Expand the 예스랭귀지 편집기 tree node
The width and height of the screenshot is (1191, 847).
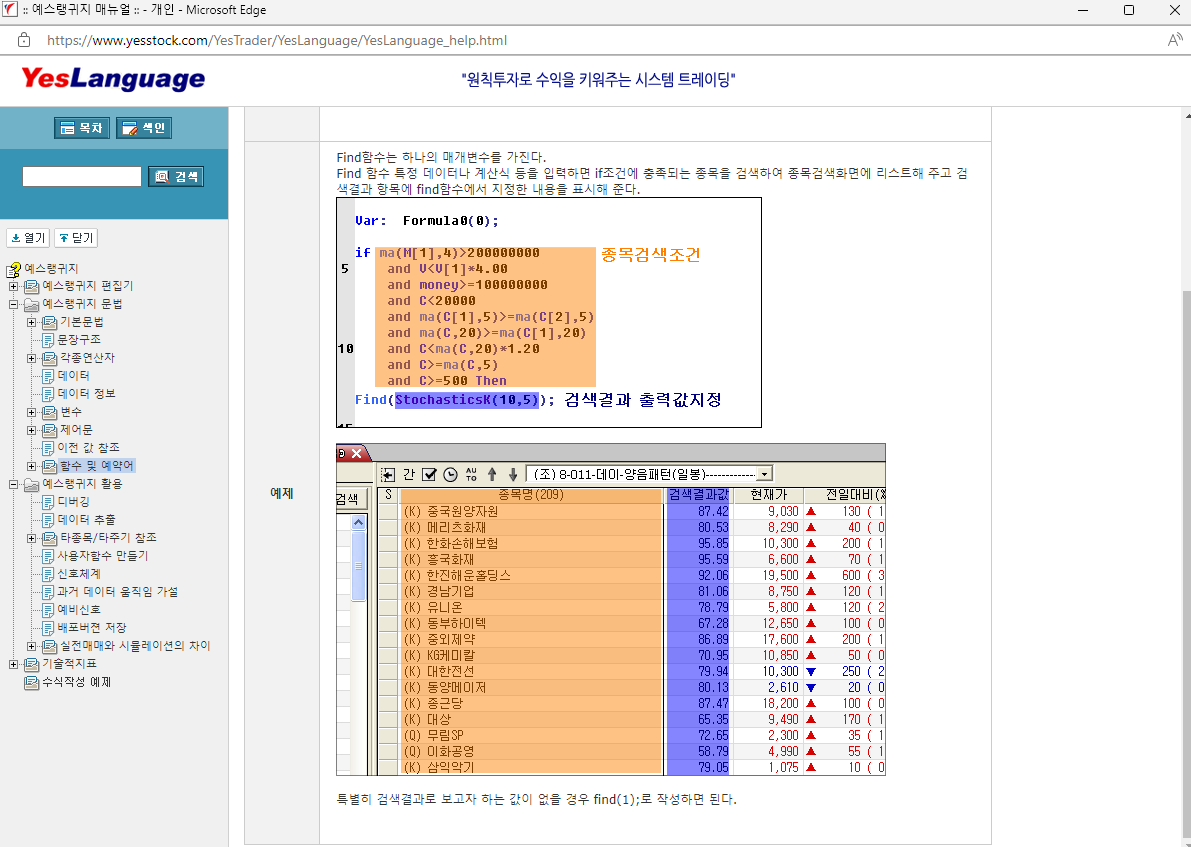tap(13, 286)
